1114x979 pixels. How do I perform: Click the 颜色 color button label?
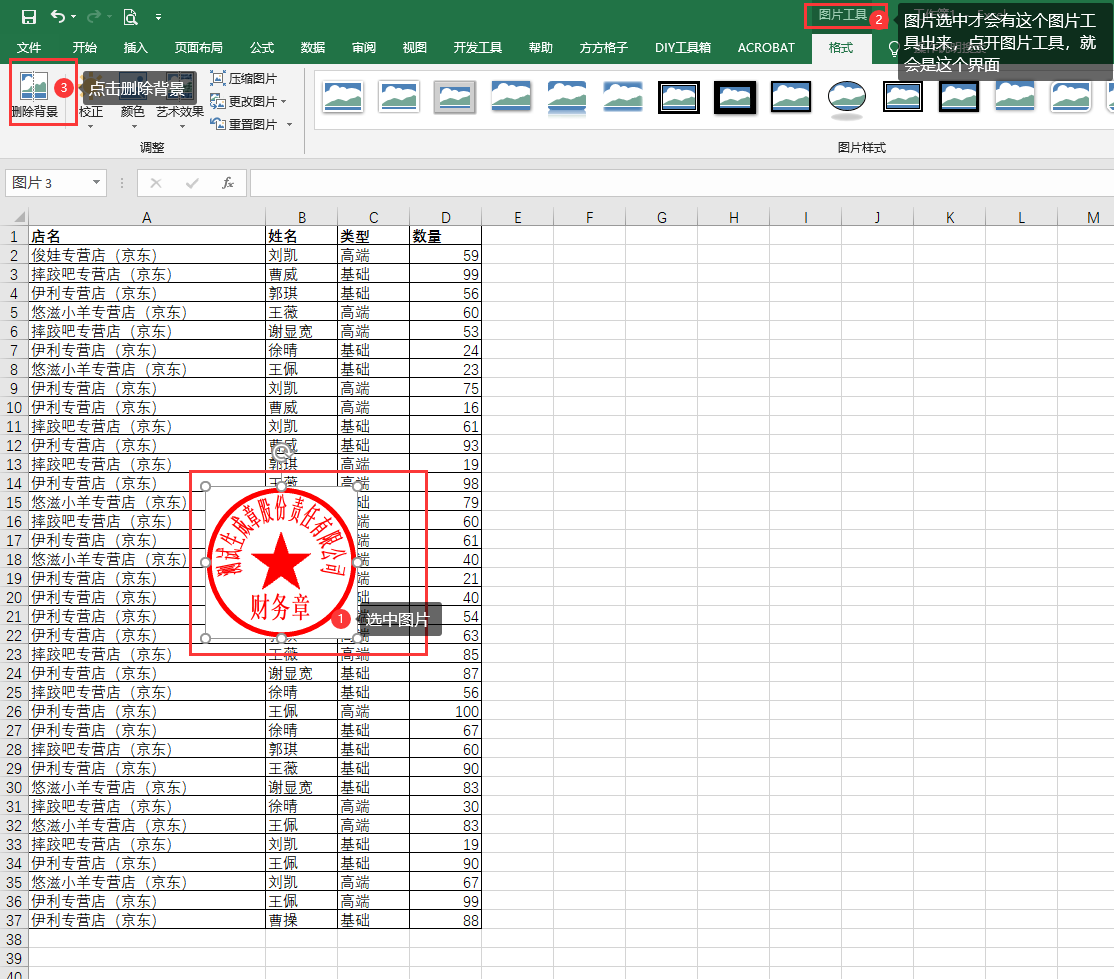(133, 112)
